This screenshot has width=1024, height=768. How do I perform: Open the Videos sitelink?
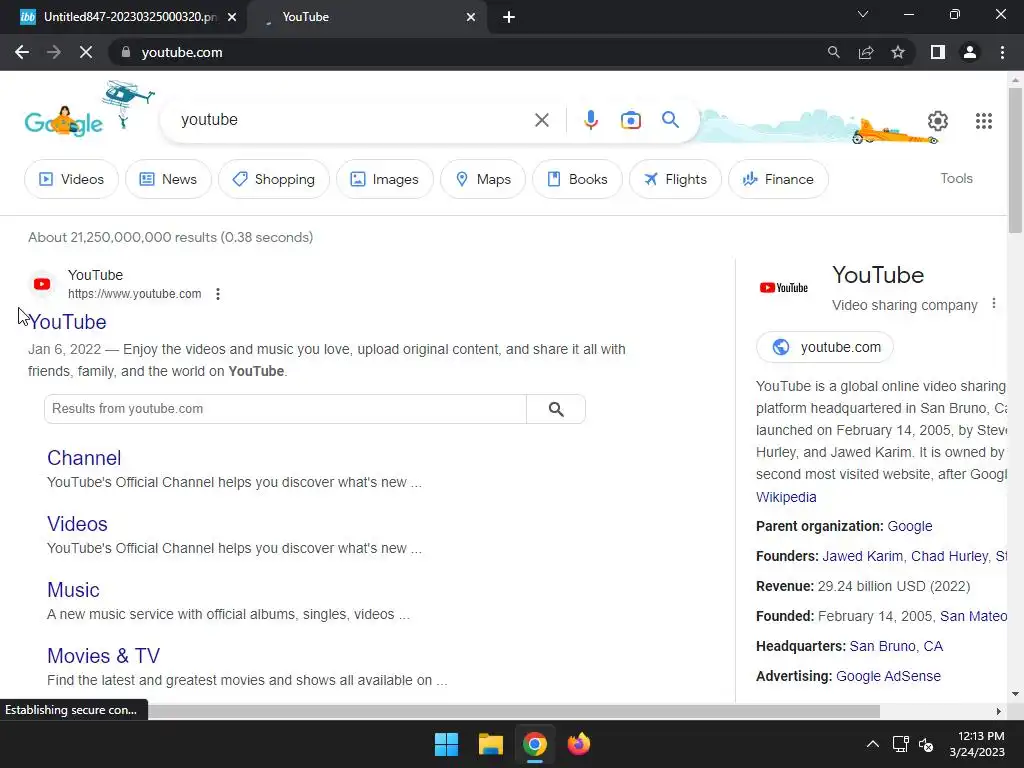77,524
